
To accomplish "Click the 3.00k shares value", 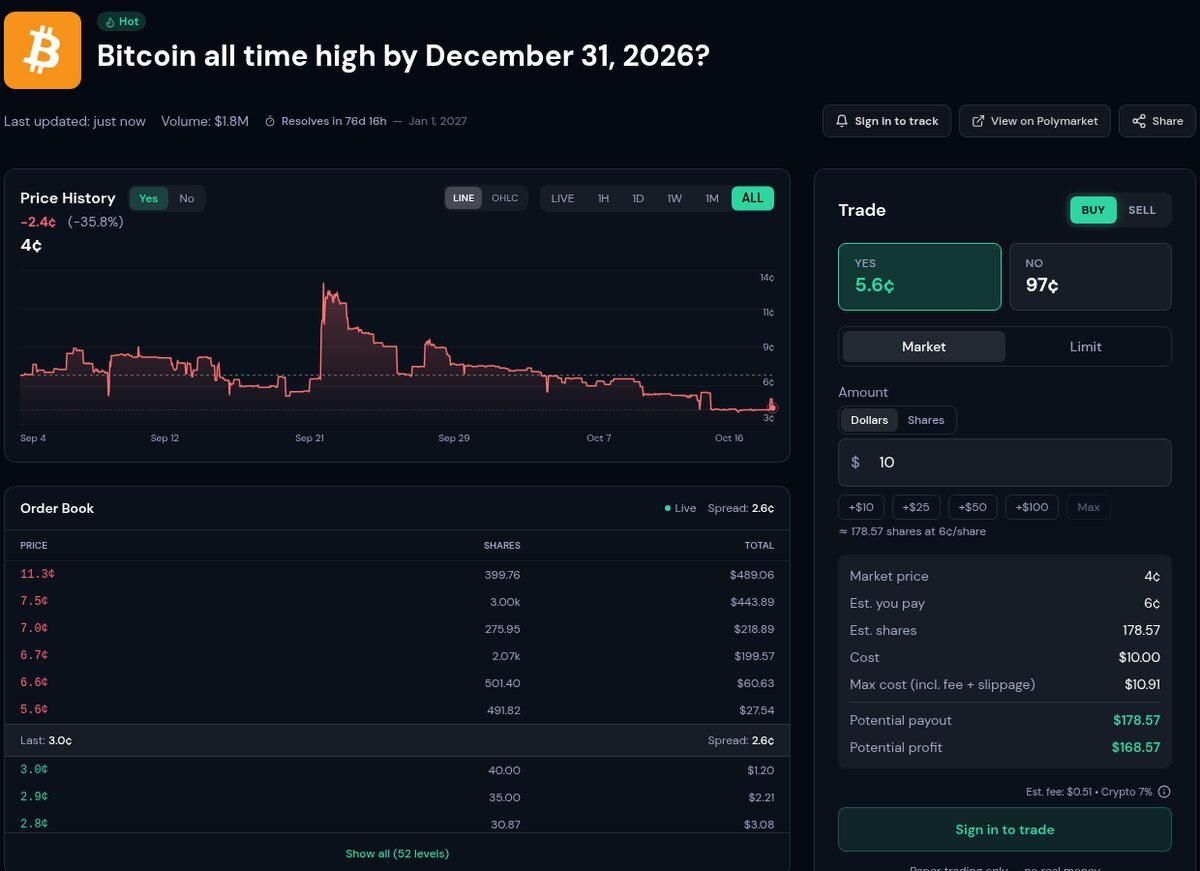I will pos(504,602).
